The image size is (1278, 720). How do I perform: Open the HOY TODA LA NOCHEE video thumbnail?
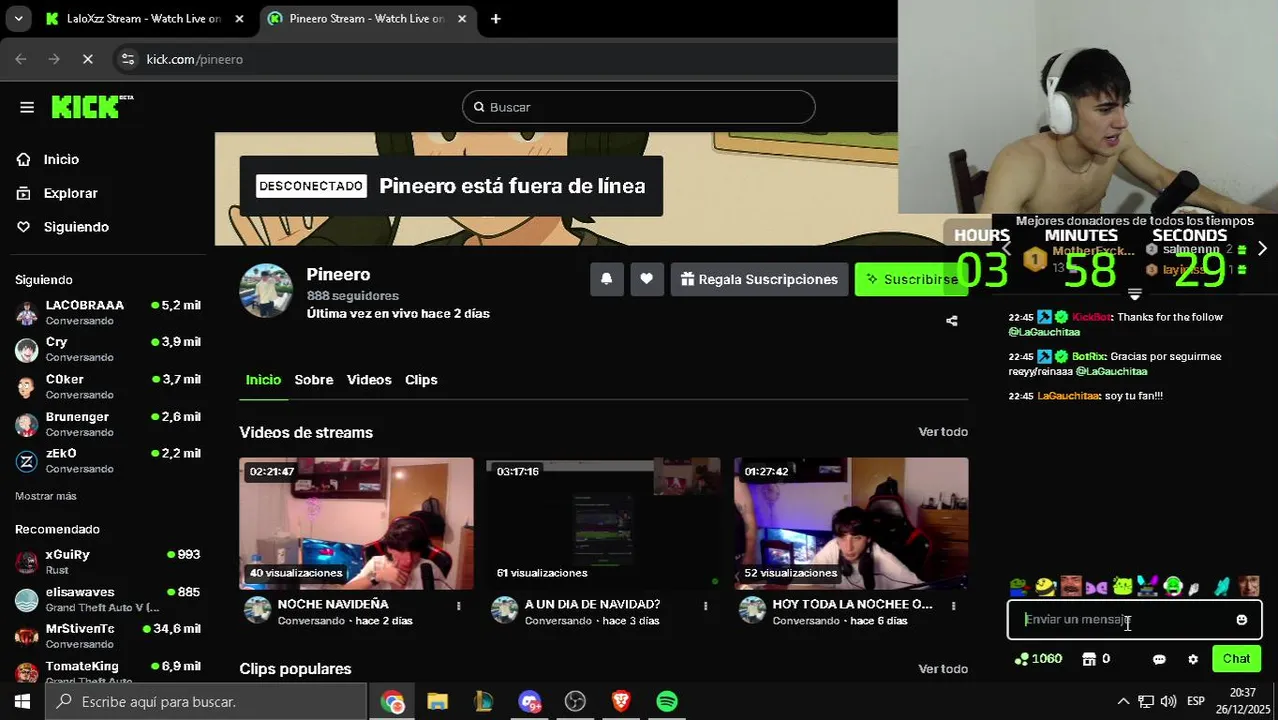[x=851, y=524]
